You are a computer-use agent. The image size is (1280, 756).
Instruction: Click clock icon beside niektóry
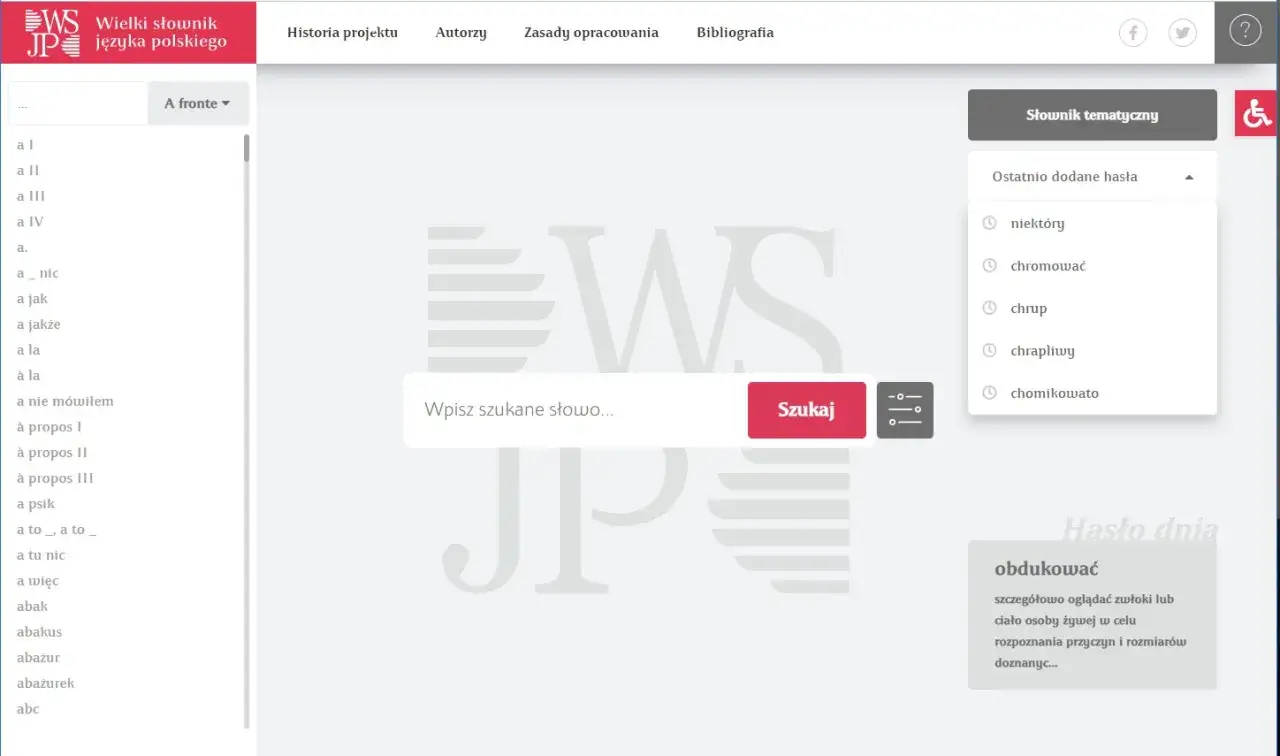(990, 223)
